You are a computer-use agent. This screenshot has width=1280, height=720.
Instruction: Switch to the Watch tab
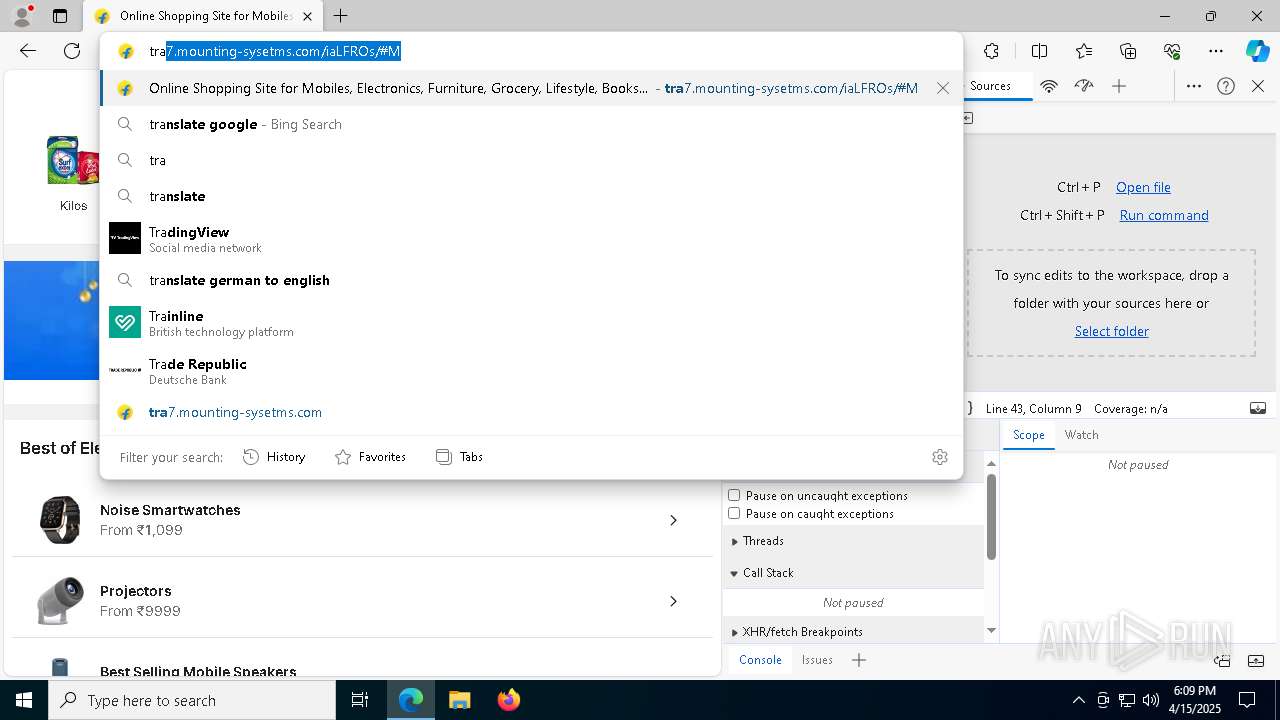(x=1081, y=435)
